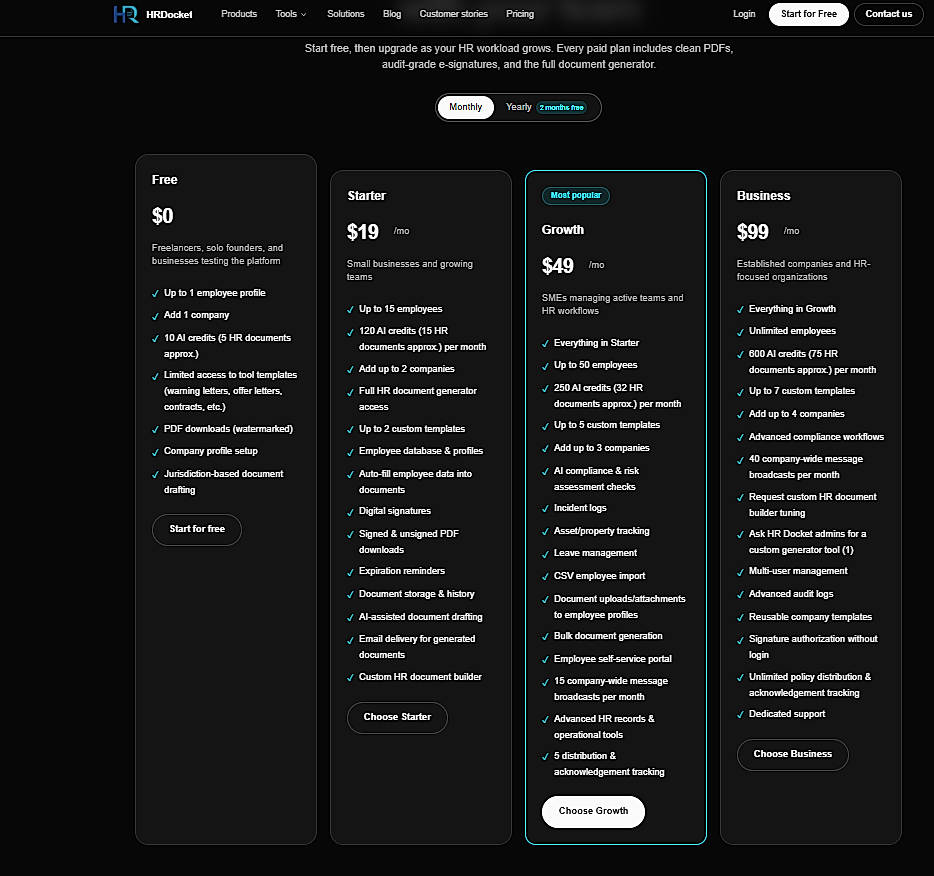Image resolution: width=934 pixels, height=876 pixels.
Task: Open the Products menu
Action: pyautogui.click(x=239, y=14)
